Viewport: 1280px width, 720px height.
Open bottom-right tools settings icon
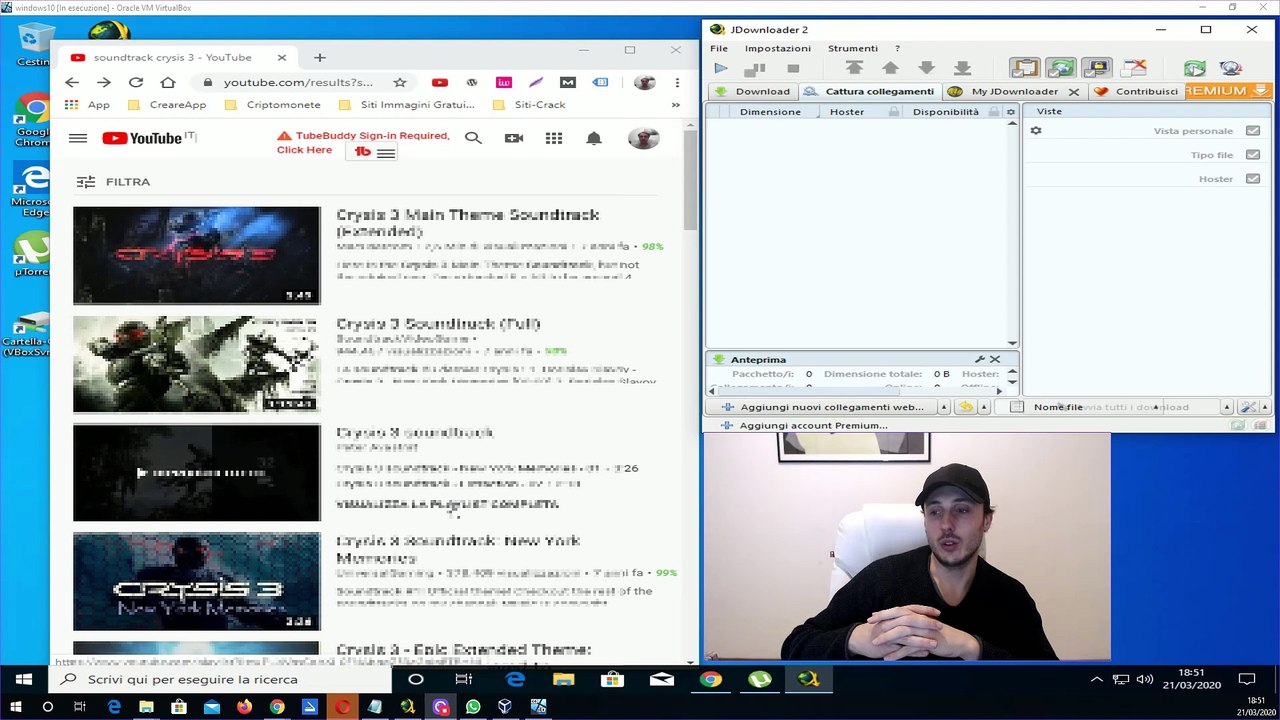(1248, 407)
